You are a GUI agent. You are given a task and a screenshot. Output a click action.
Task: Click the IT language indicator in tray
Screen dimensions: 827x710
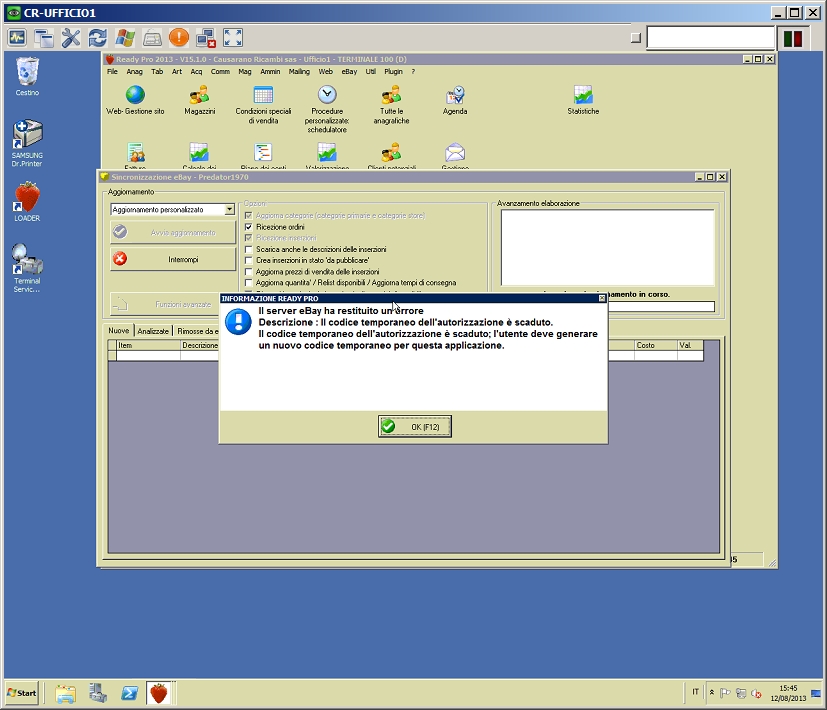[695, 692]
